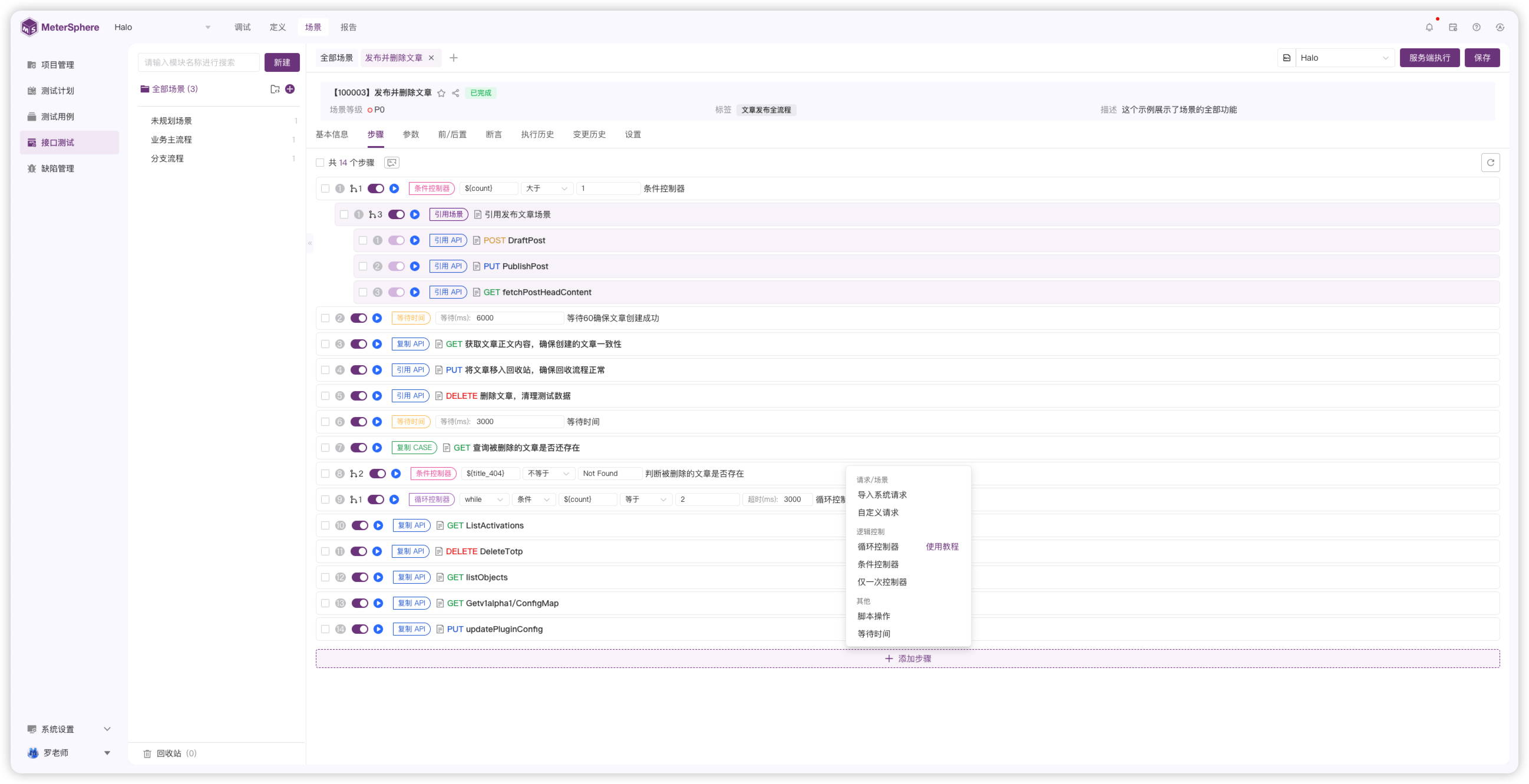Click the share icon beside scenario title
The width and height of the screenshot is (1529, 784).
tap(455, 93)
